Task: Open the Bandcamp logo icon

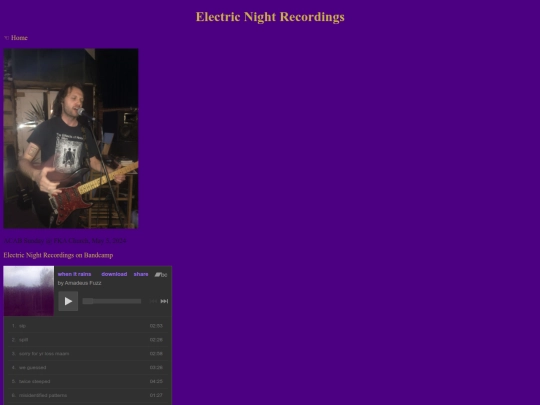Action: click(x=161, y=274)
